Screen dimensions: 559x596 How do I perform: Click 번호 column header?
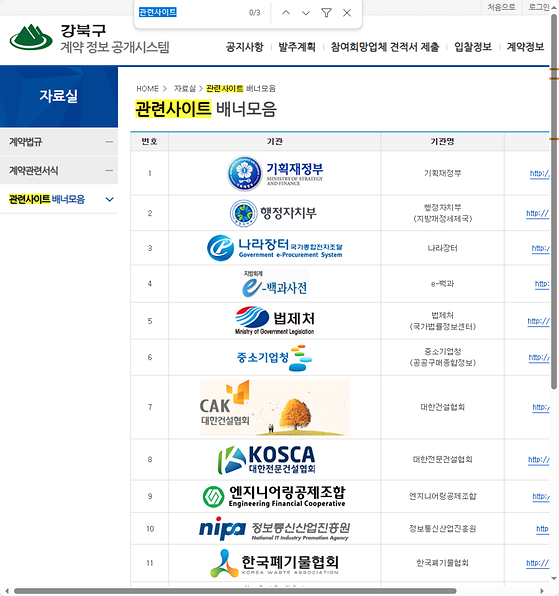click(x=149, y=141)
